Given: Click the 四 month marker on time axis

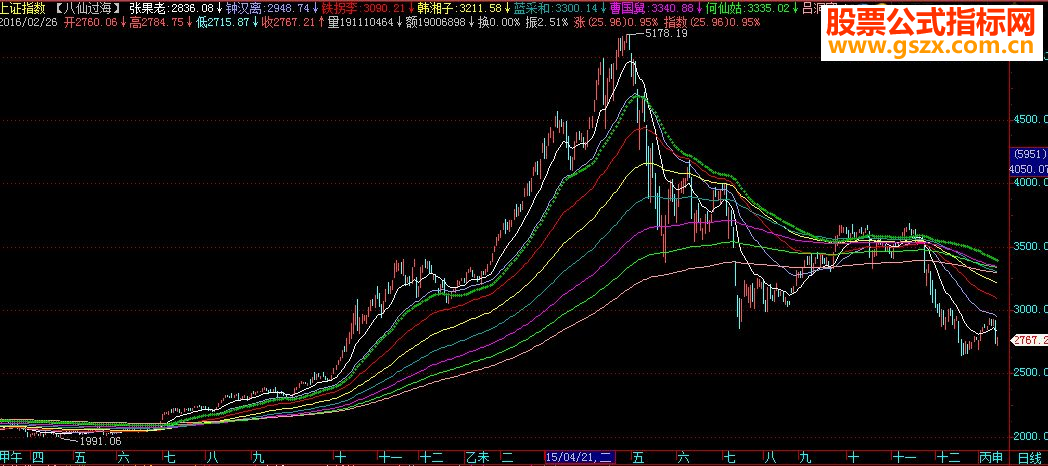Looking at the screenshot, I should coord(38,458).
